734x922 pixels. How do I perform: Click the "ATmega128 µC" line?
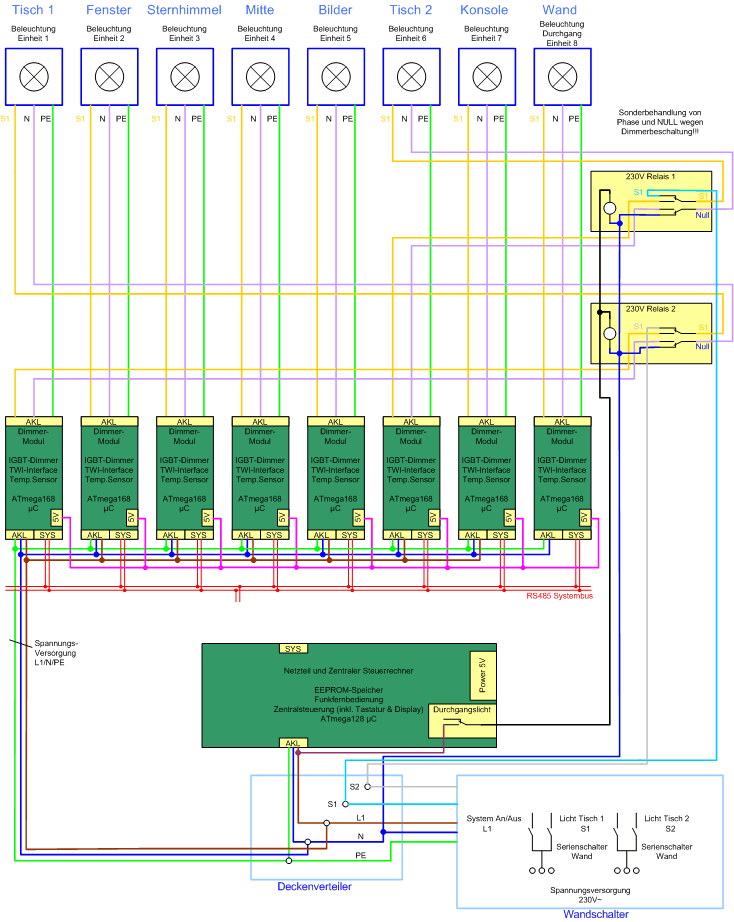click(348, 719)
